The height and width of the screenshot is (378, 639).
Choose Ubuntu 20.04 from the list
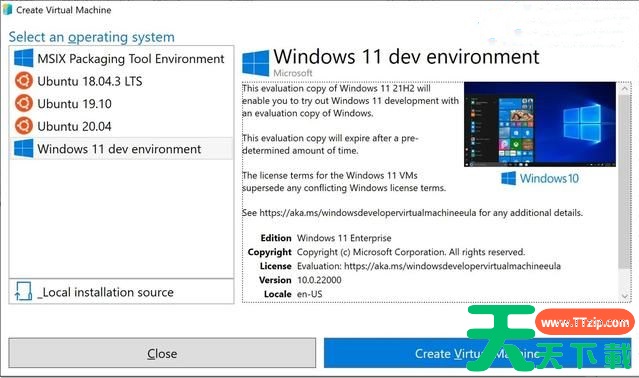121,126
